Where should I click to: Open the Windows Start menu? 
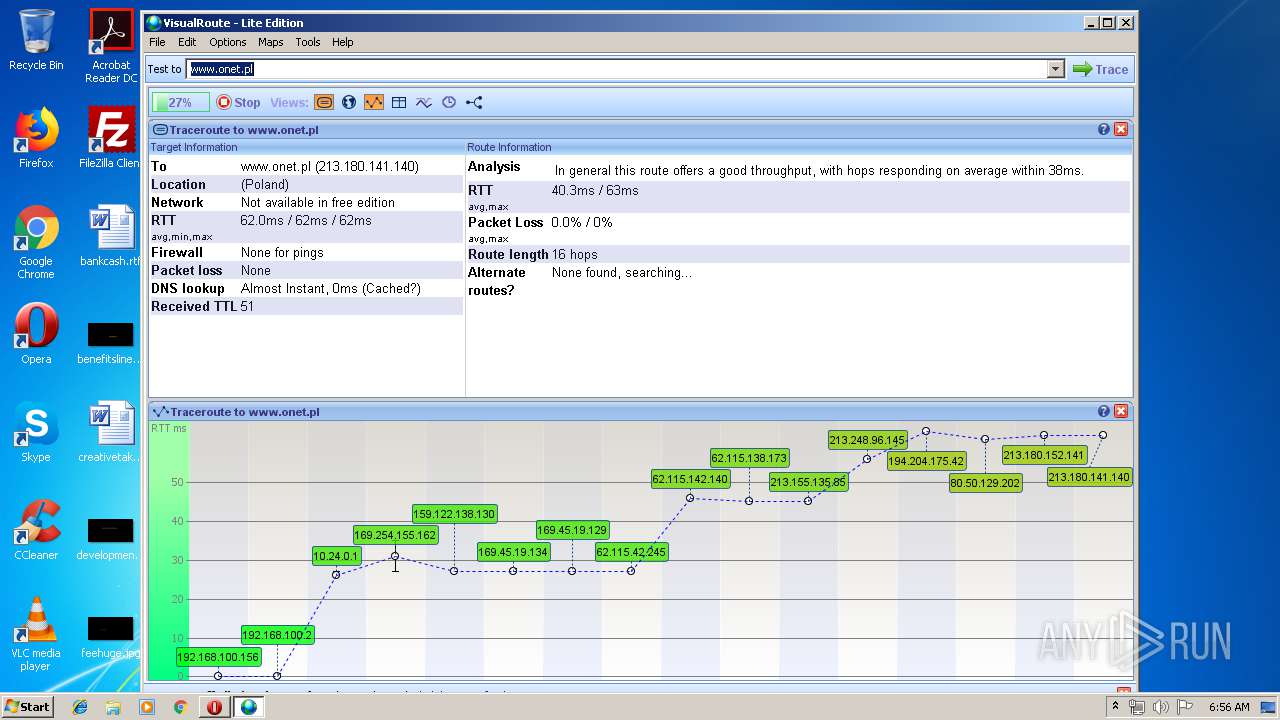pos(27,707)
